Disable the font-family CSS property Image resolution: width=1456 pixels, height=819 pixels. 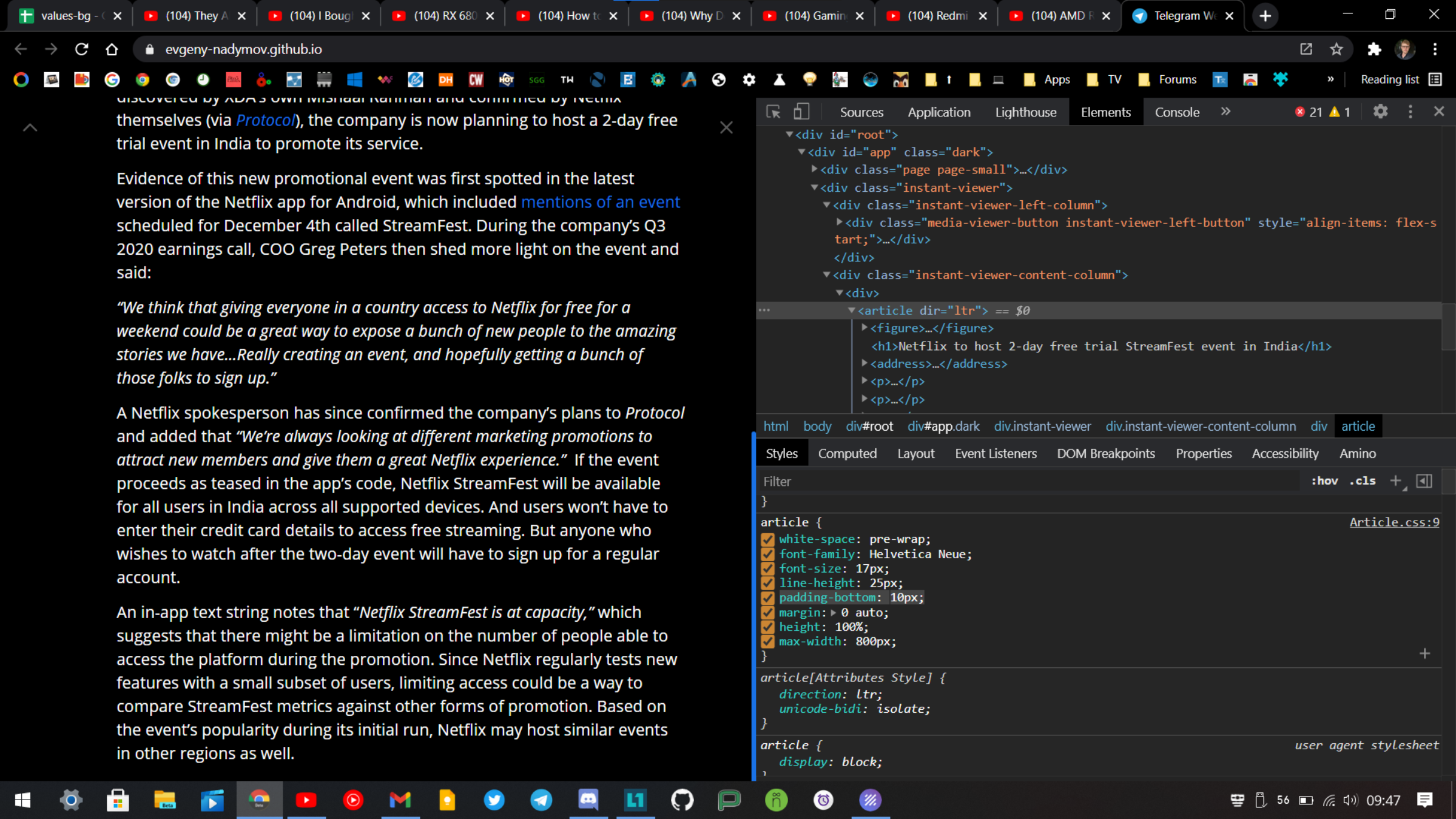tap(767, 554)
